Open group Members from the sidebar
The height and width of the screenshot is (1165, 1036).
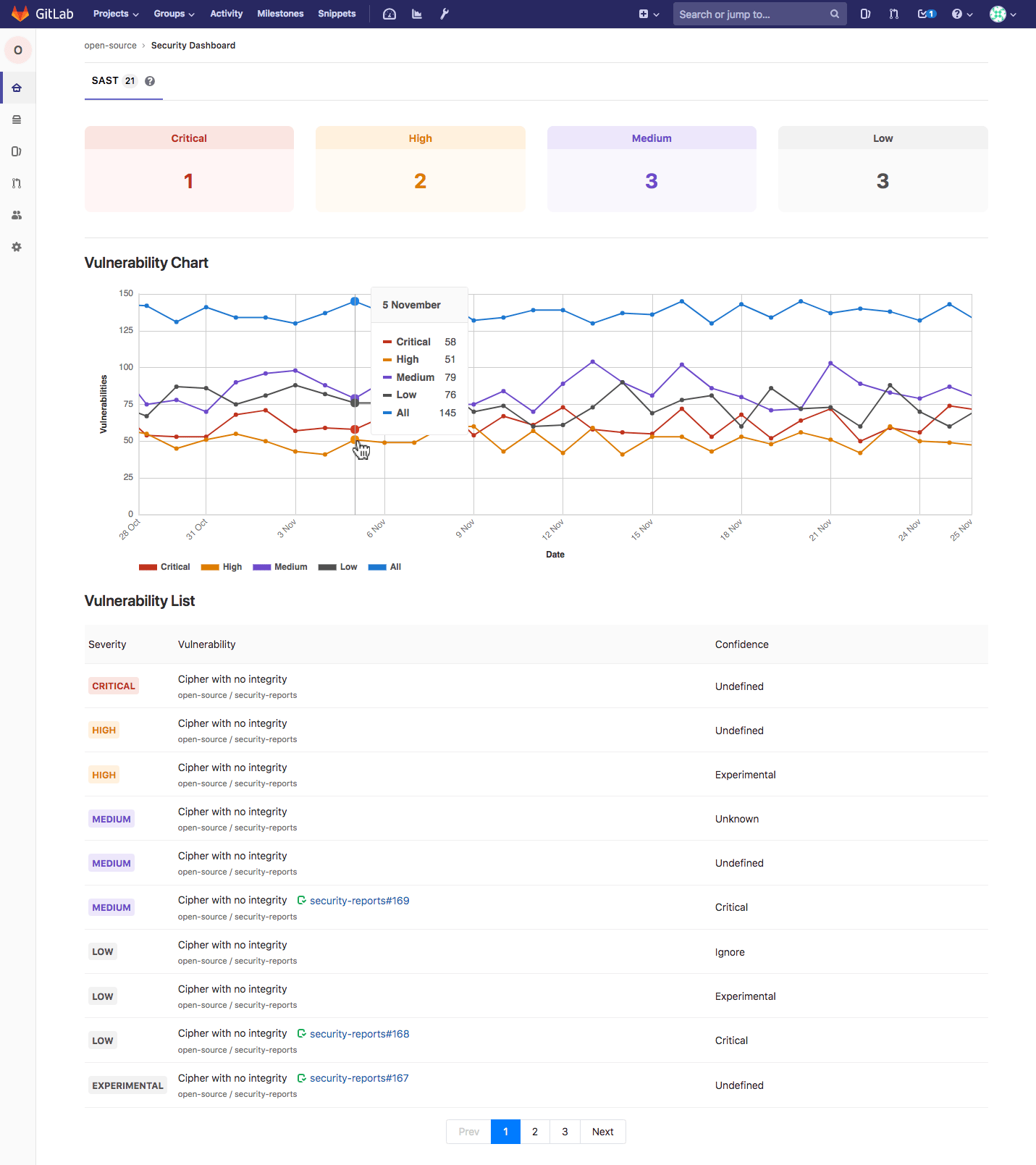[17, 215]
